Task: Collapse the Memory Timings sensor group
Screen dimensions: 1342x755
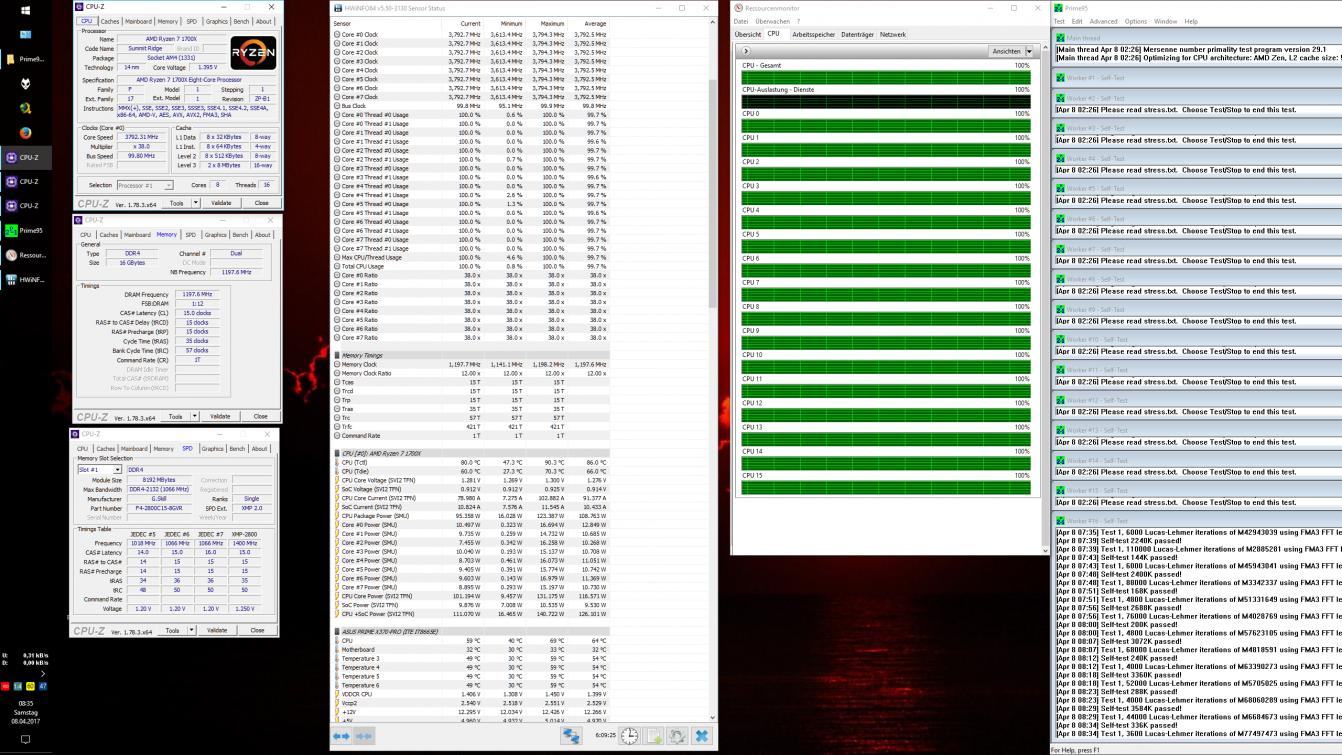Action: pos(337,355)
